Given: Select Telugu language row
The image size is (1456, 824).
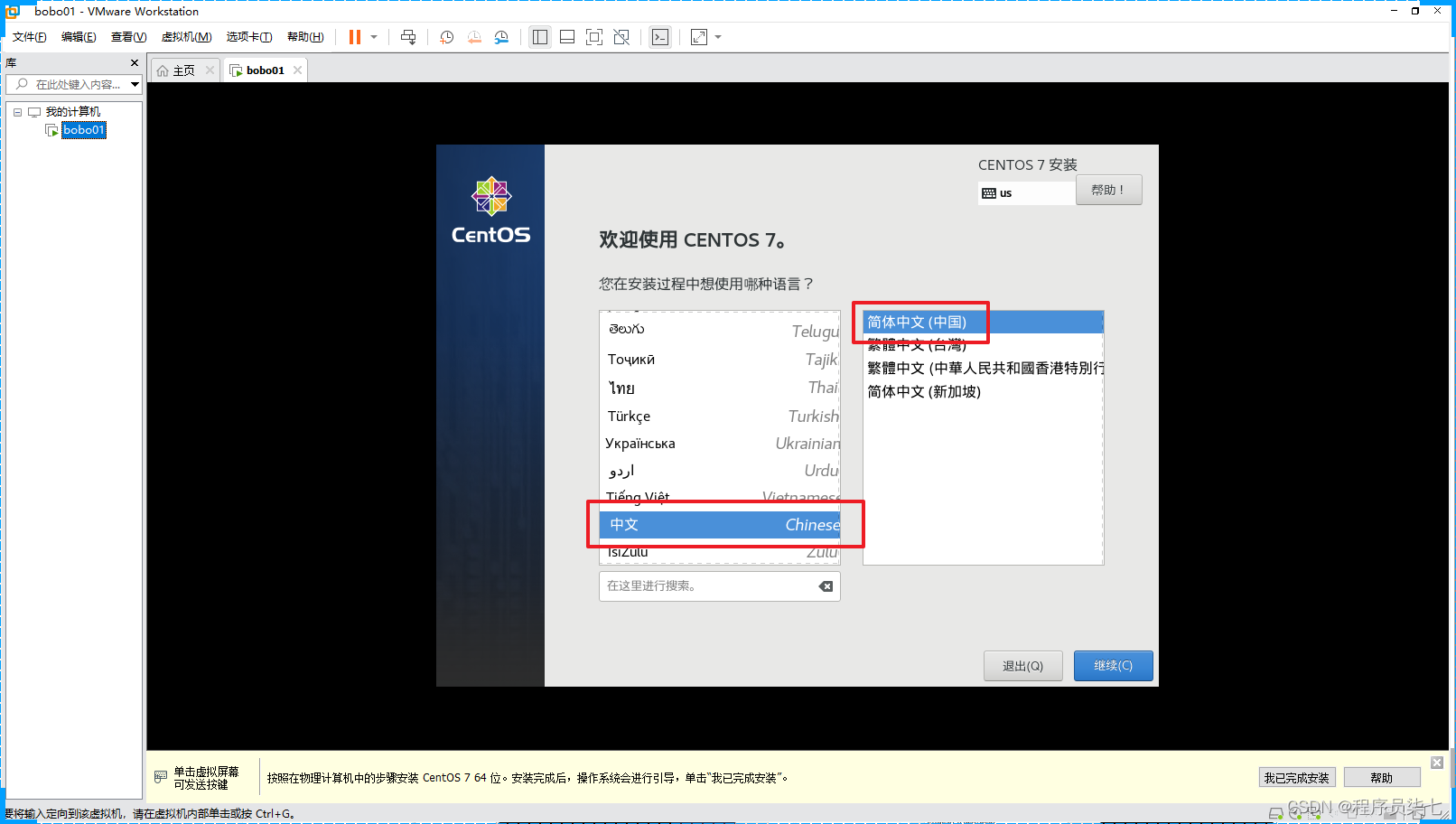Looking at the screenshot, I should point(720,330).
